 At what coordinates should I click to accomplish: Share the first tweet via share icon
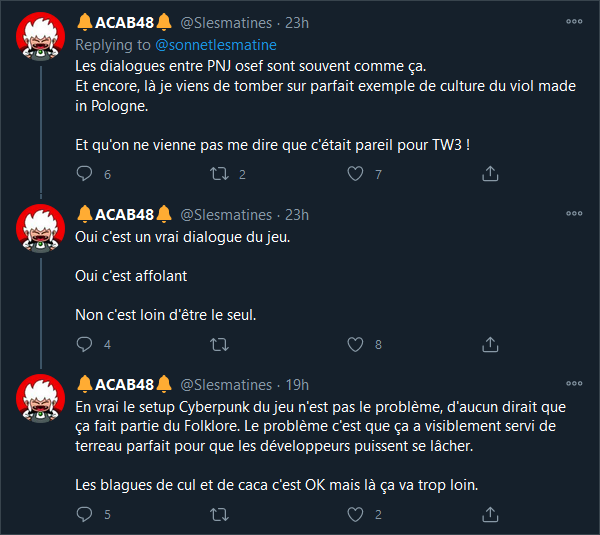pos(490,173)
